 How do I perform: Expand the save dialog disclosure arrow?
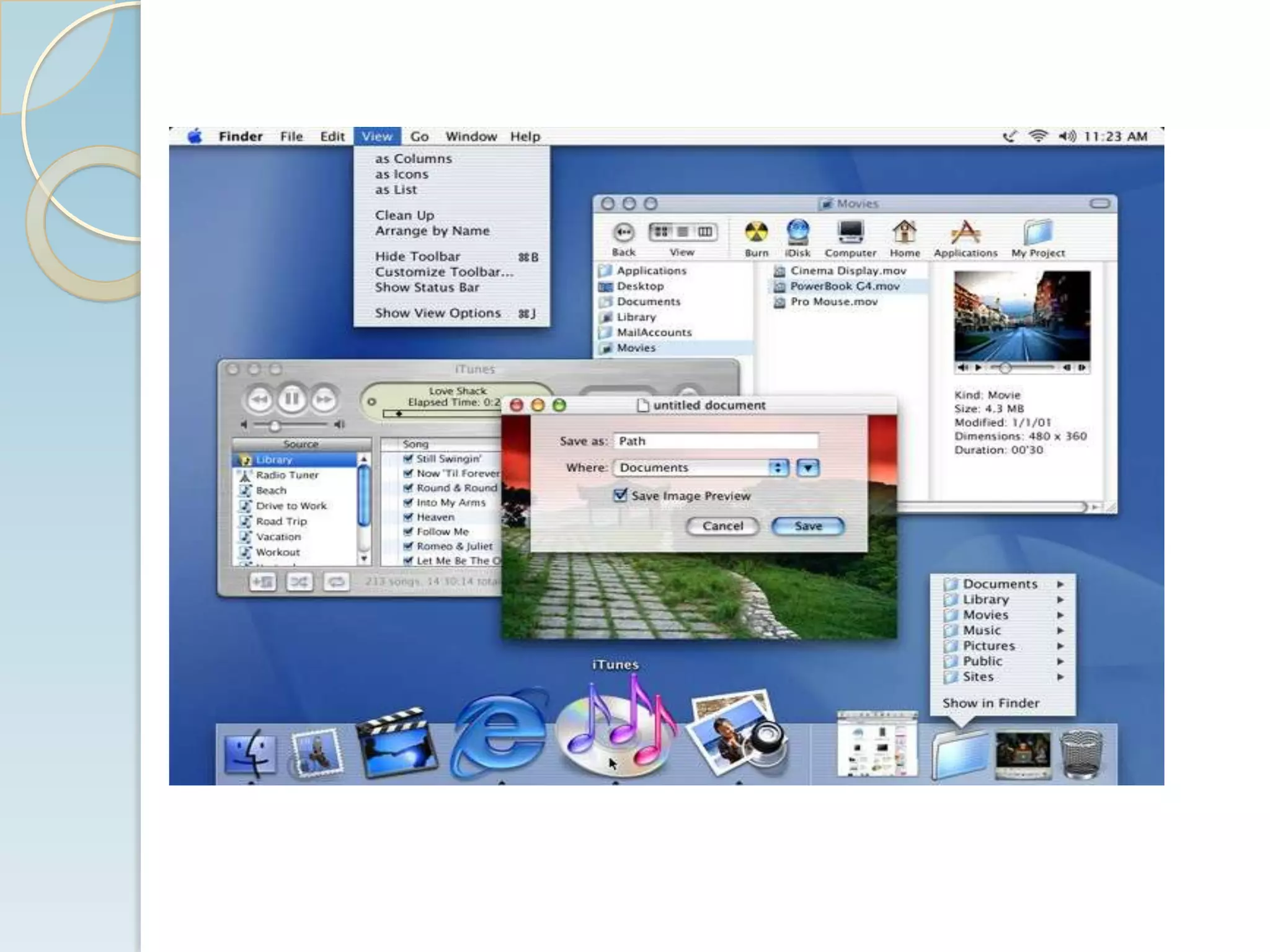[x=807, y=468]
